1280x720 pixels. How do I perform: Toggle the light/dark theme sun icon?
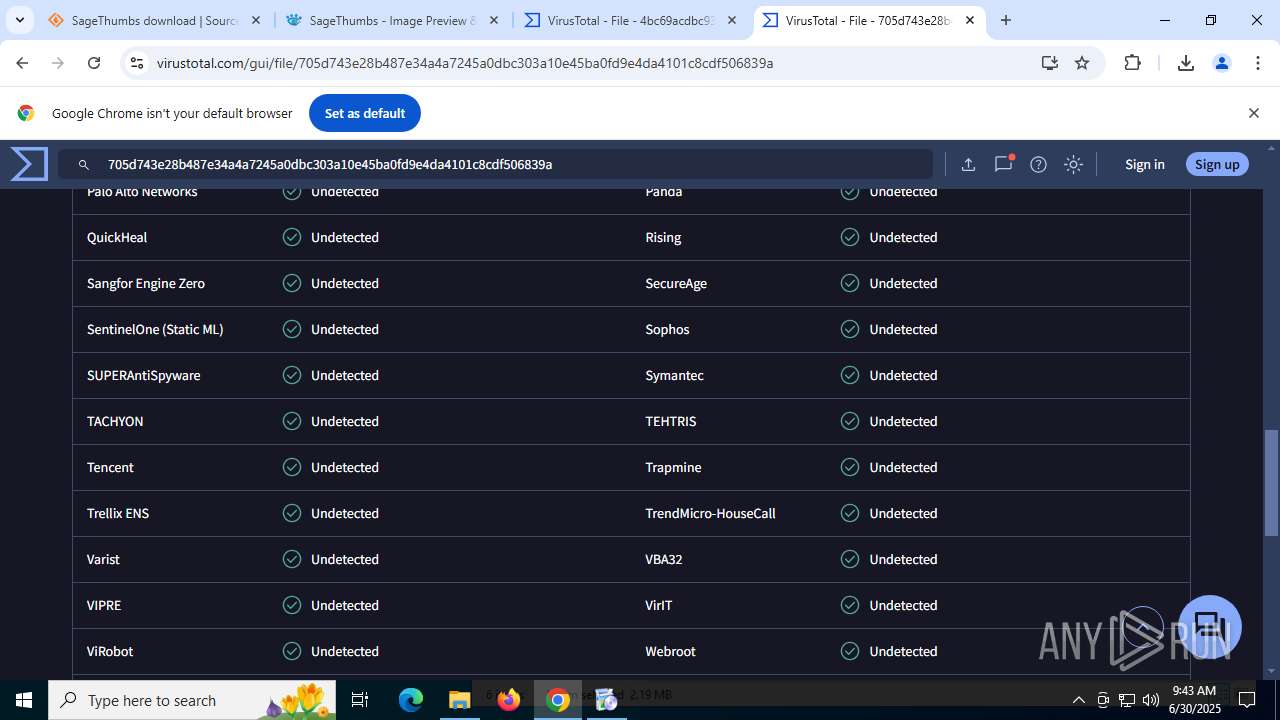coord(1073,164)
